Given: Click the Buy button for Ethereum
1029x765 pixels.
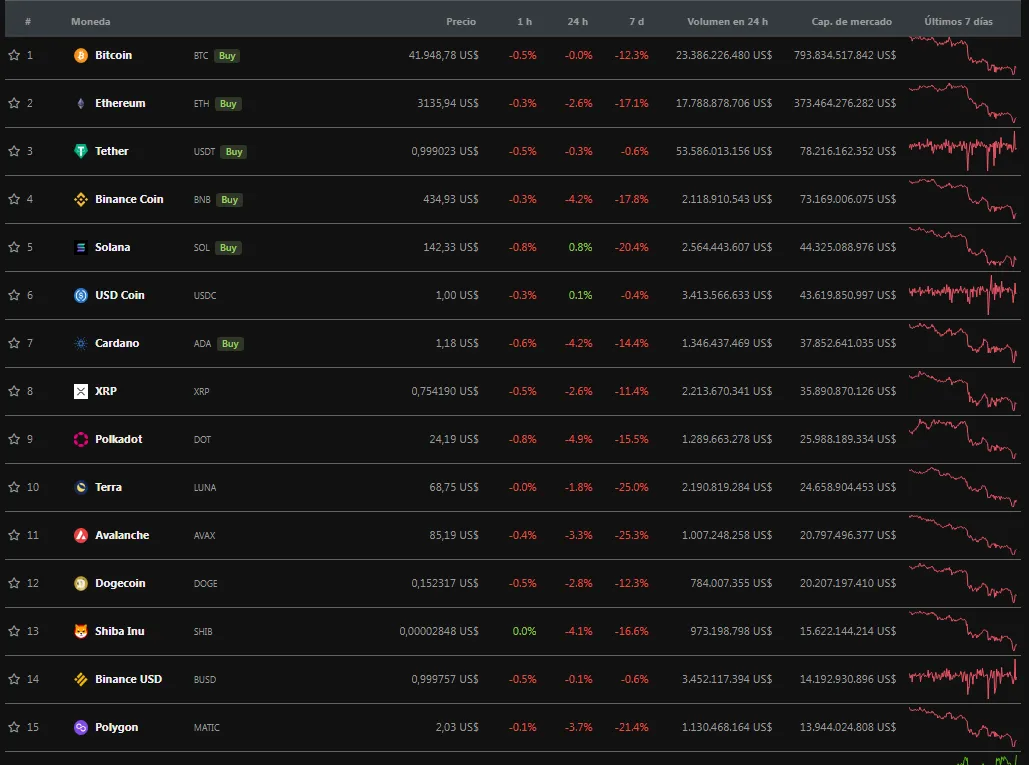Looking at the screenshot, I should pos(228,104).
